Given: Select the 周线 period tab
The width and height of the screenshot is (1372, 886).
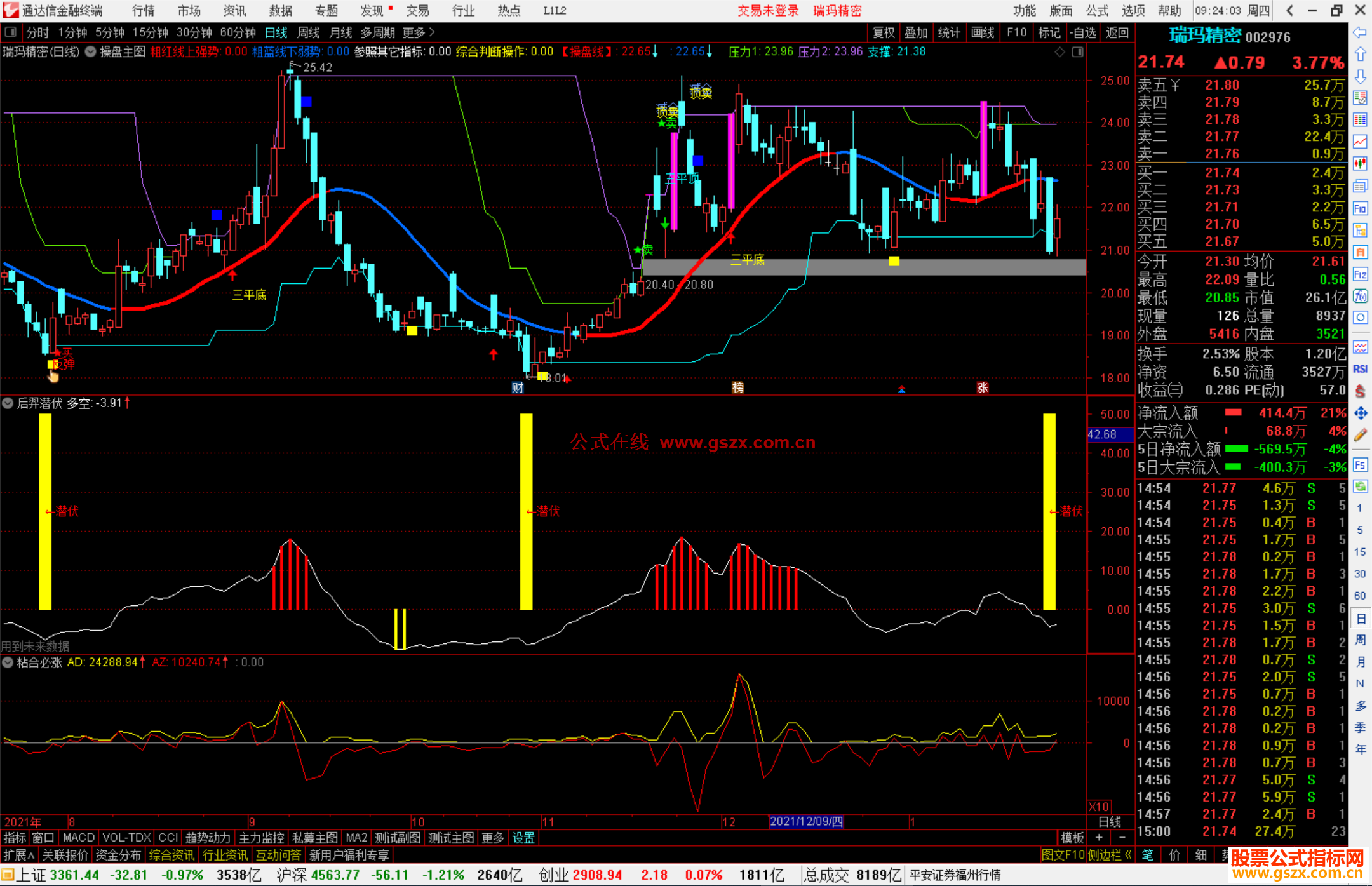Looking at the screenshot, I should point(309,32).
